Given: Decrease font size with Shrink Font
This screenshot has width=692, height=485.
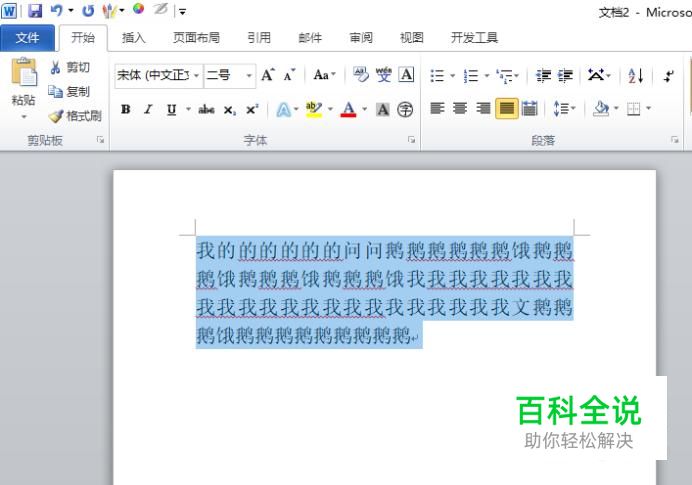Looking at the screenshot, I should click(290, 75).
